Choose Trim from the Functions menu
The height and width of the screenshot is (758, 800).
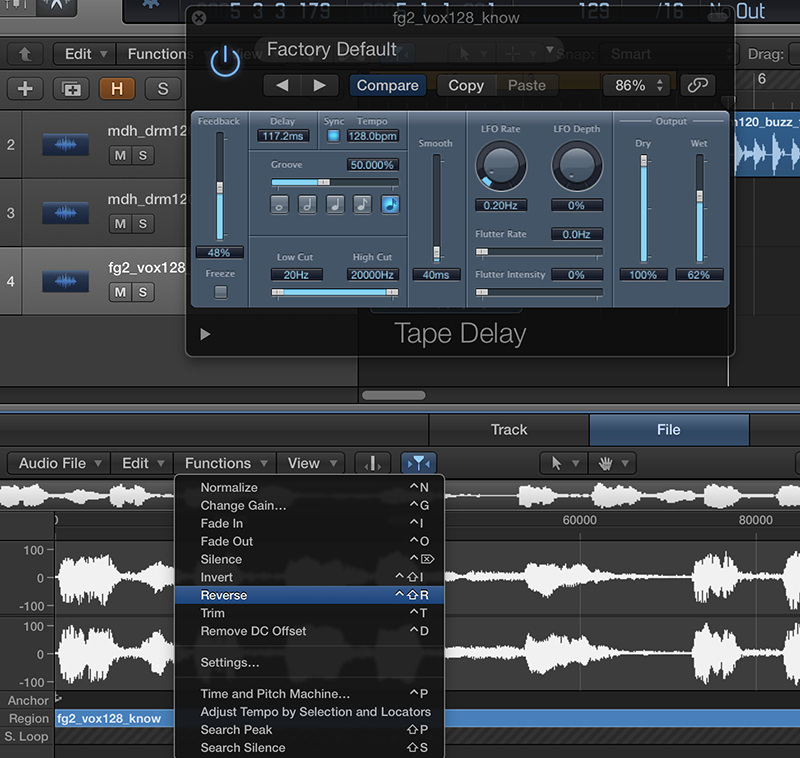coord(309,613)
